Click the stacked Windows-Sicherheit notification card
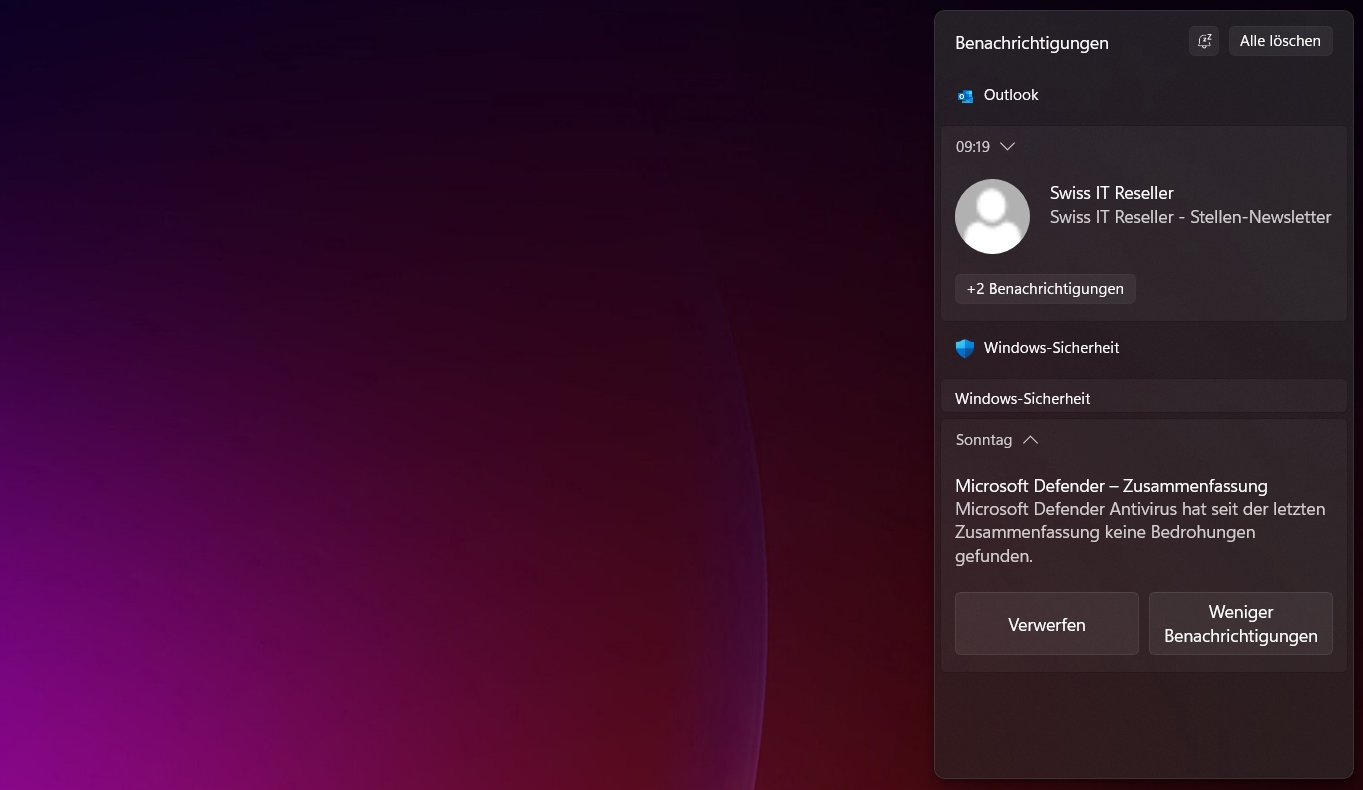The image size is (1363, 790). pos(1144,396)
